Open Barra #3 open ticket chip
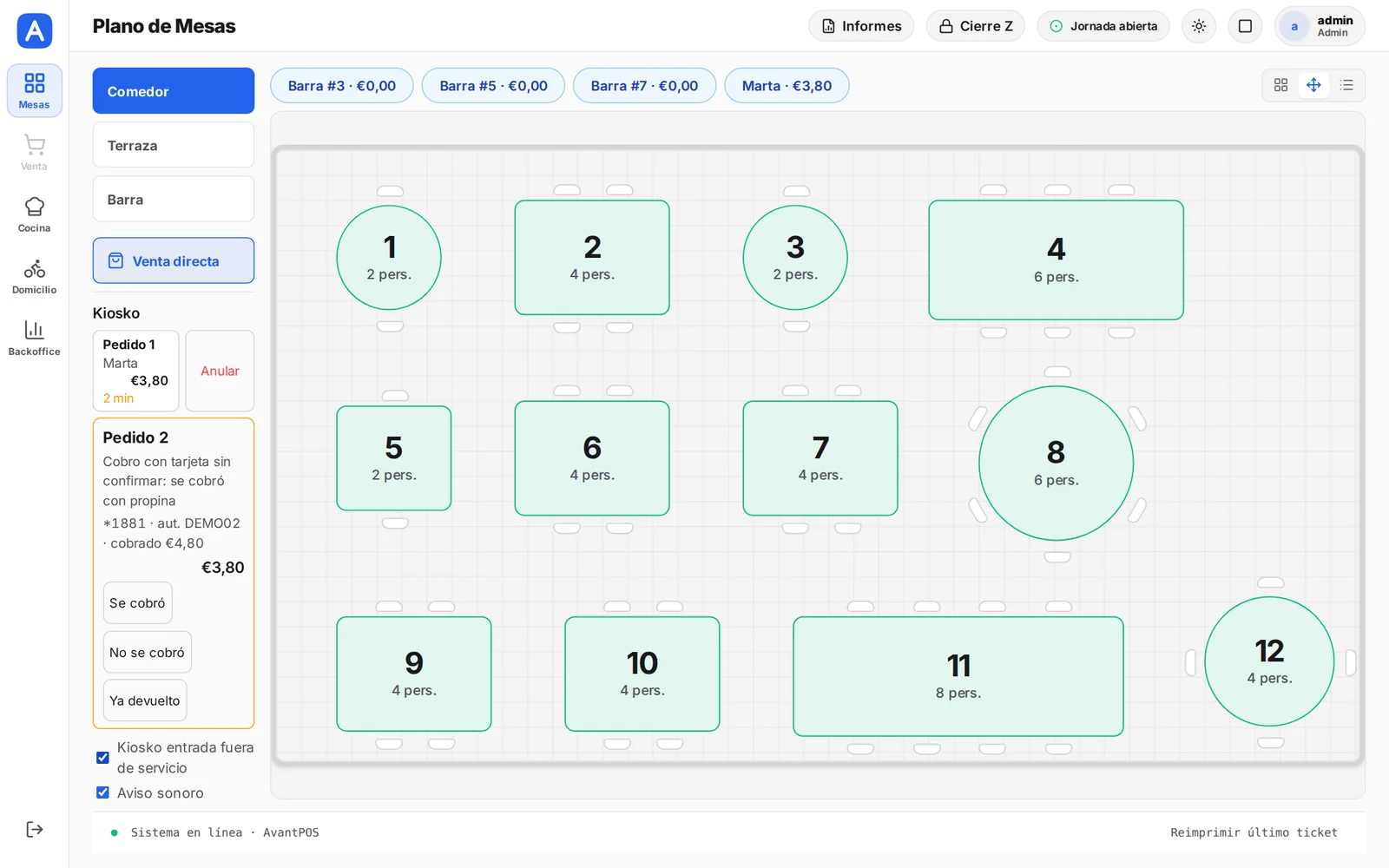Image resolution: width=1389 pixels, height=868 pixels. (342, 86)
